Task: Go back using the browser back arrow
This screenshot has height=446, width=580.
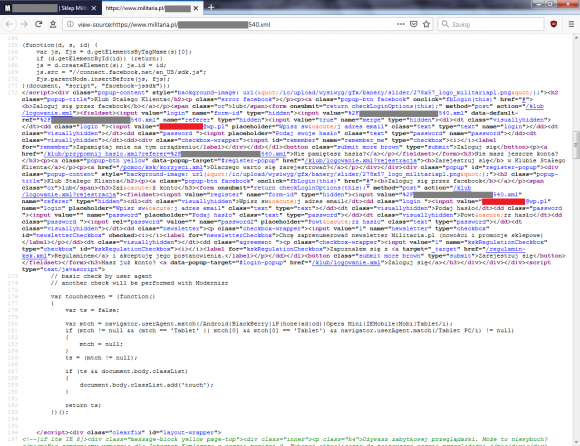Action: click(9, 24)
